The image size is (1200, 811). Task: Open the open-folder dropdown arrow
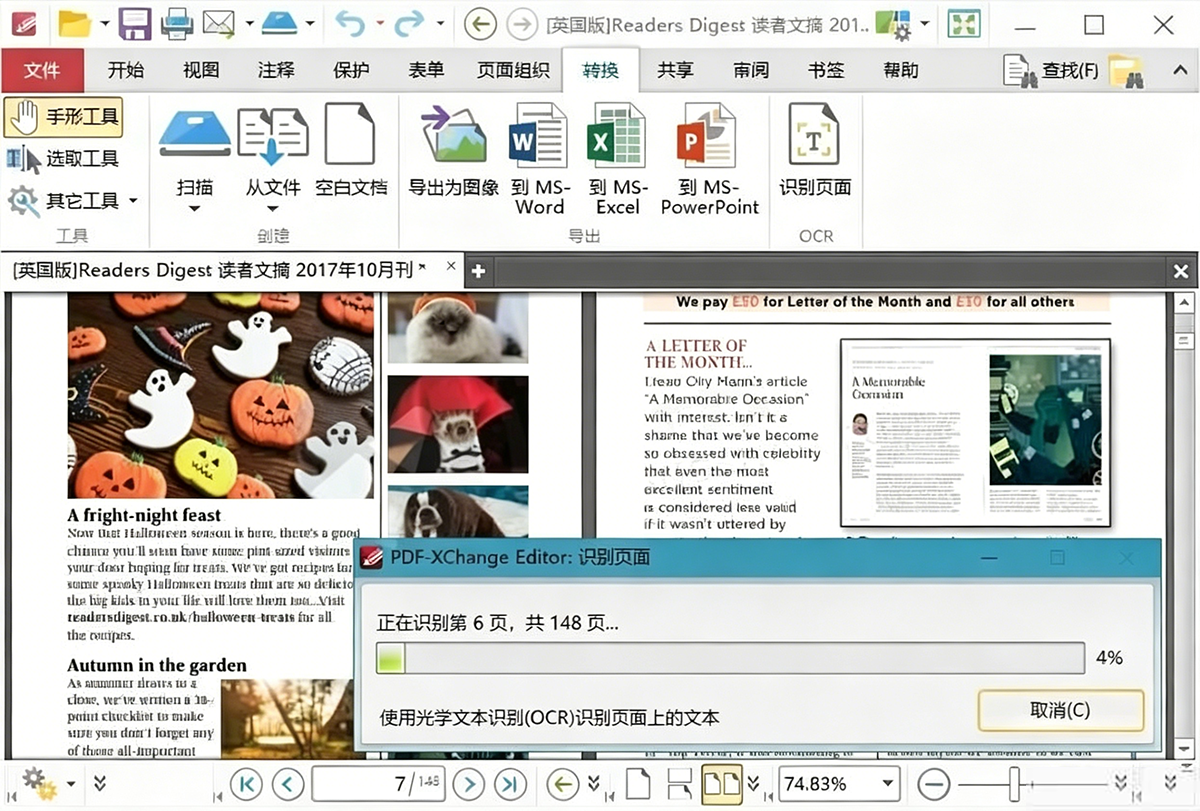(x=104, y=23)
